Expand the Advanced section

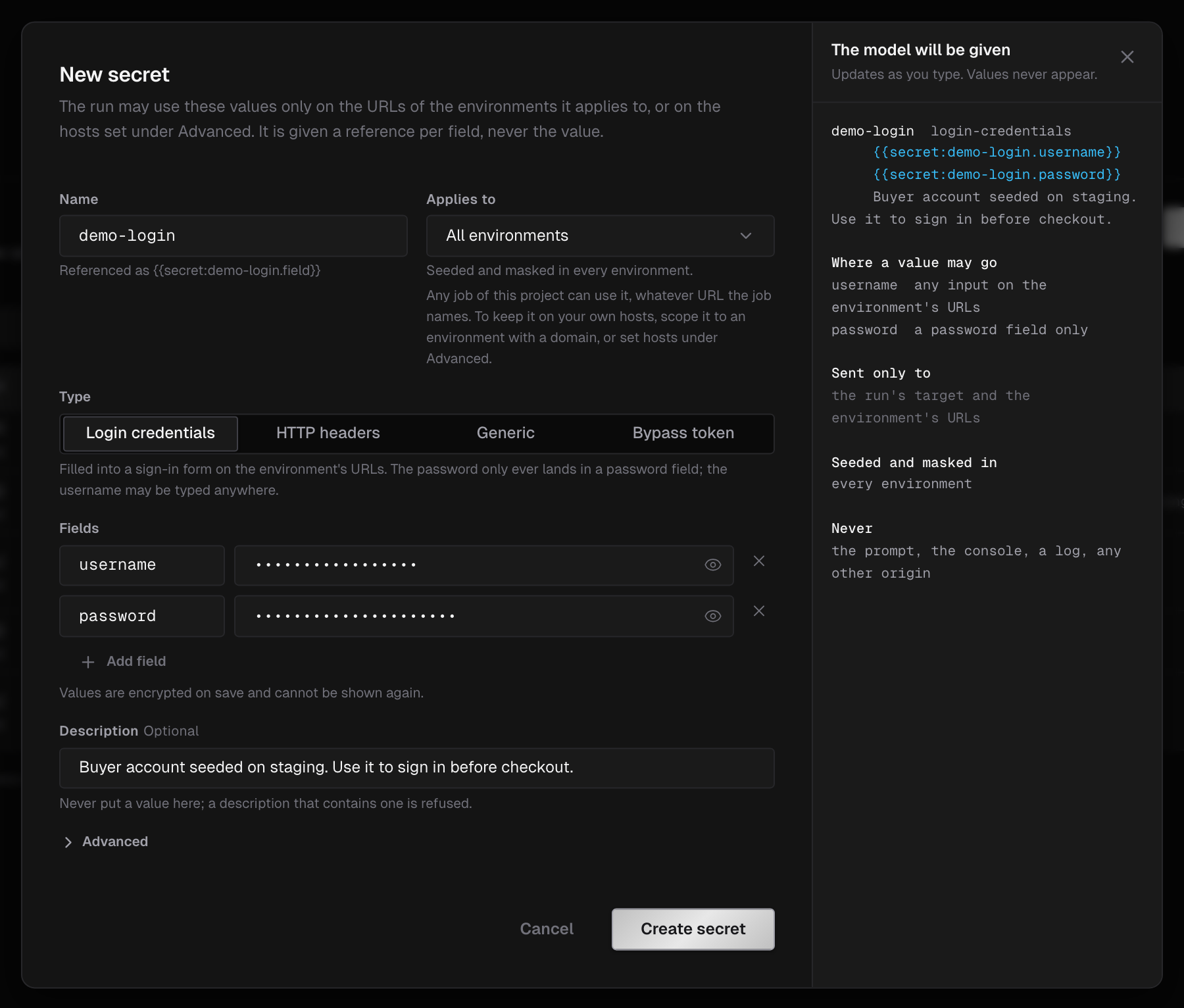pos(105,842)
